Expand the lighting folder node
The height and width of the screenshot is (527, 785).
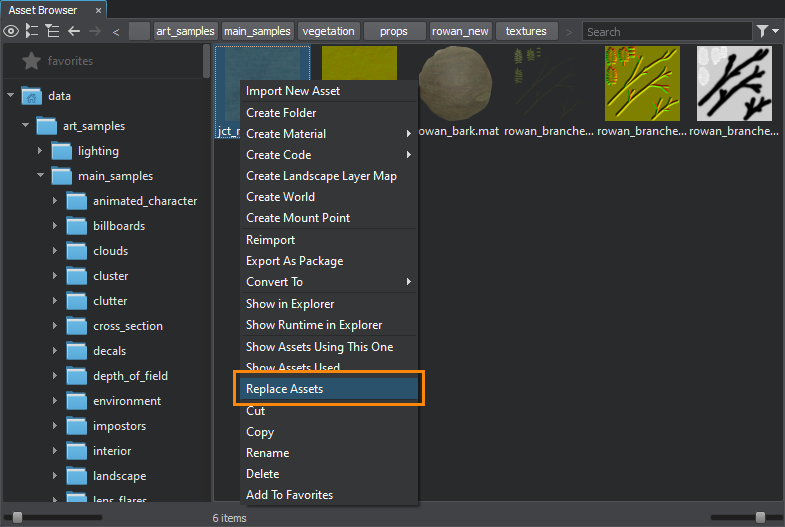click(x=40, y=151)
